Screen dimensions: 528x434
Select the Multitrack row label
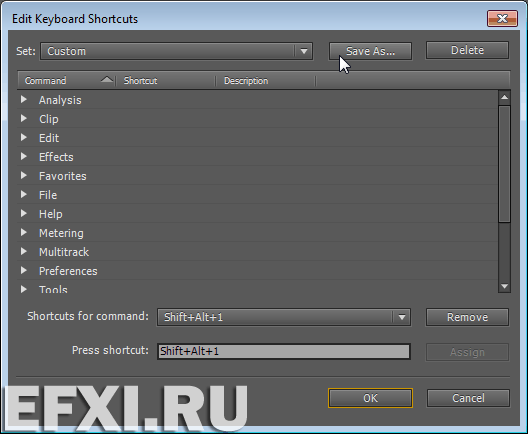point(64,252)
